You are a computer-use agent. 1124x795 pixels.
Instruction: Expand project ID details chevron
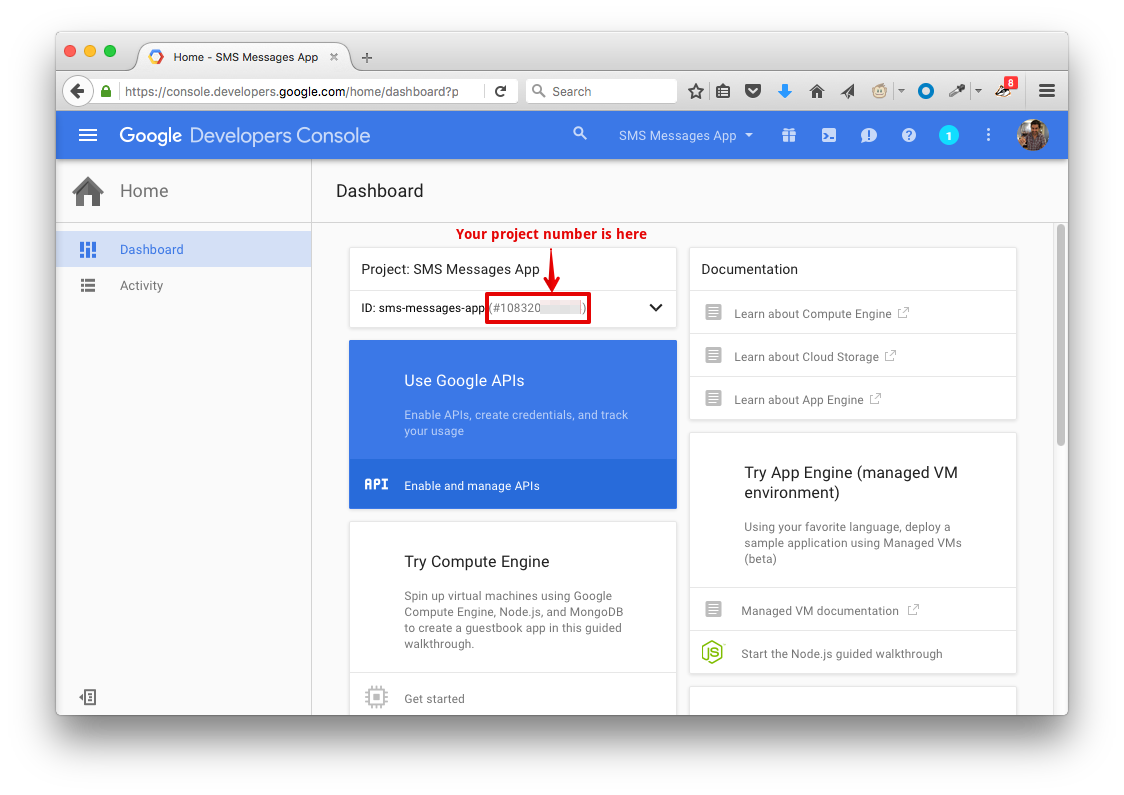click(x=655, y=308)
